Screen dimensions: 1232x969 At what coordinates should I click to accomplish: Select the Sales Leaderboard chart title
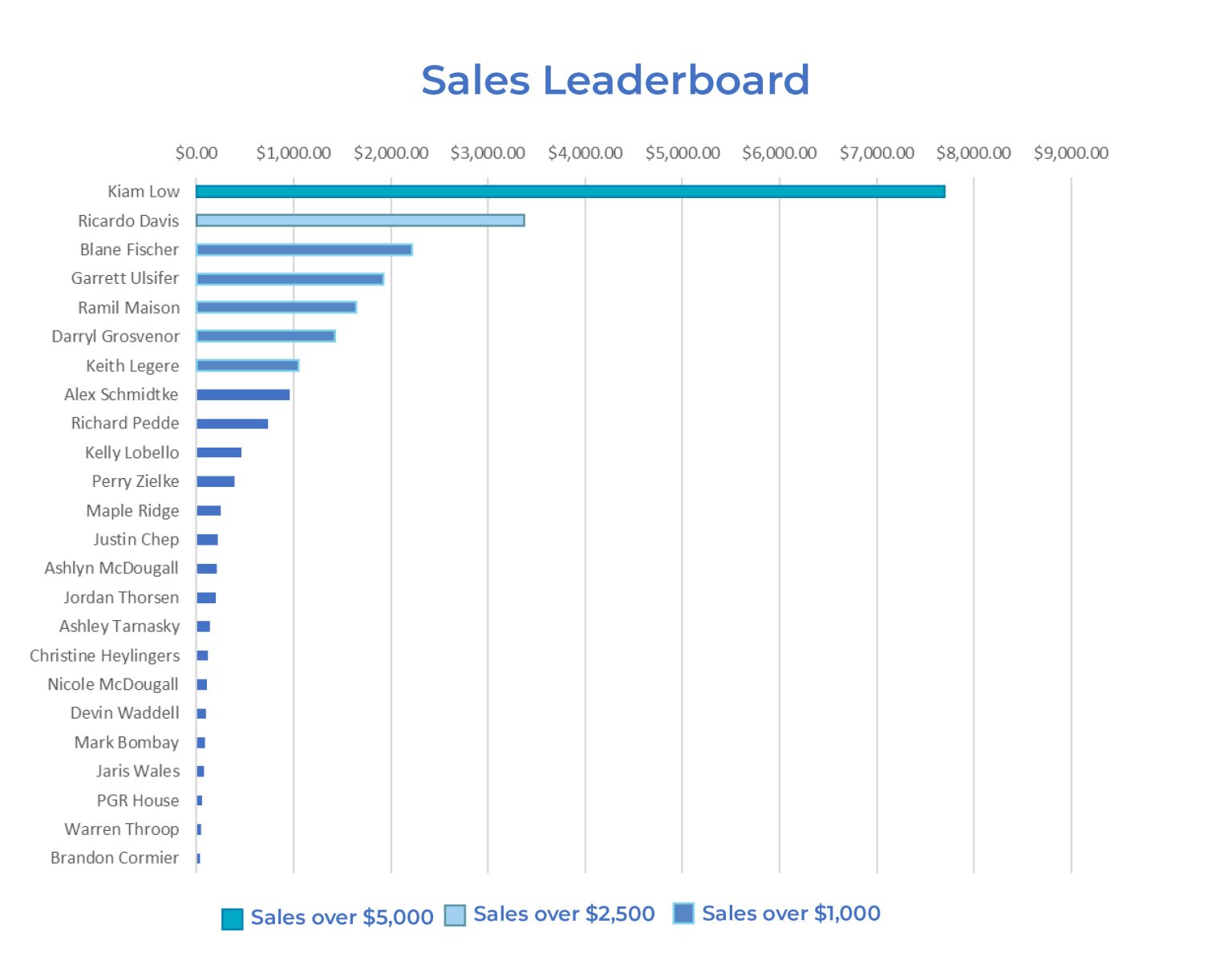pyautogui.click(x=615, y=80)
